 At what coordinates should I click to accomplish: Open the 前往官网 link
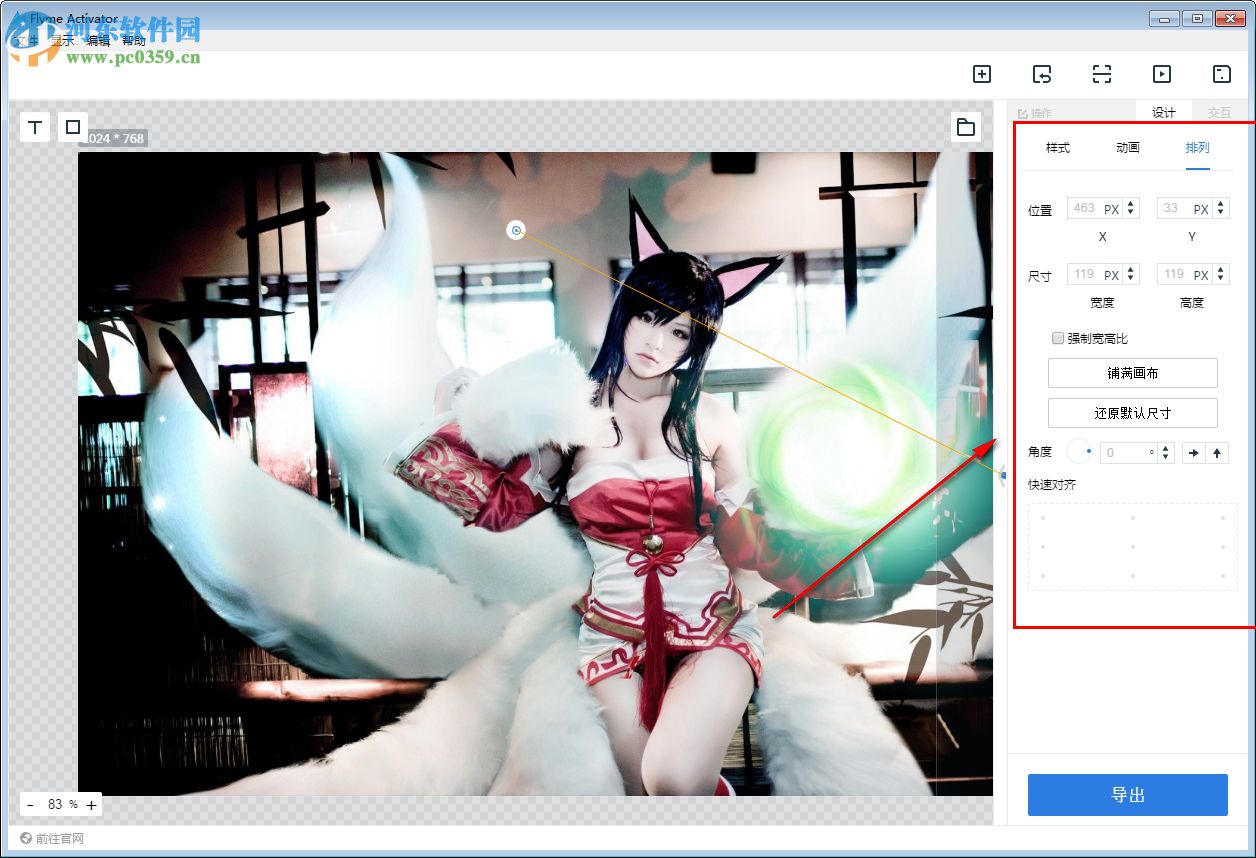pyautogui.click(x=52, y=838)
